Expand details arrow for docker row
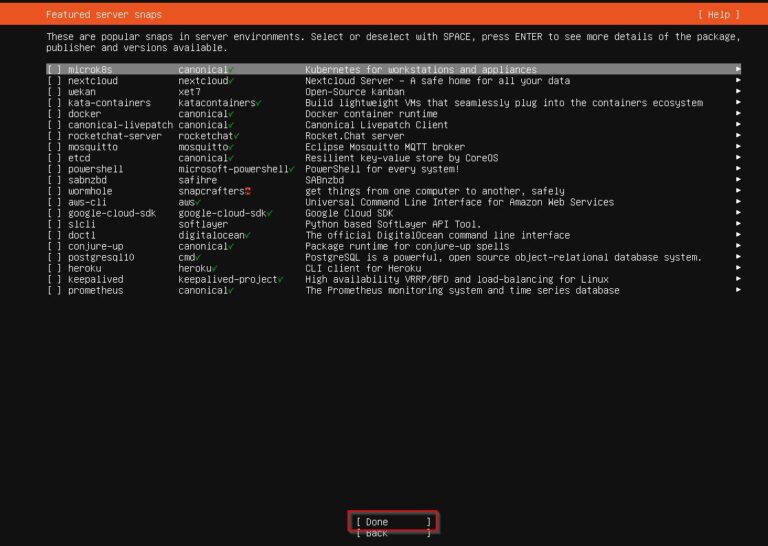The image size is (768, 546). [738, 113]
